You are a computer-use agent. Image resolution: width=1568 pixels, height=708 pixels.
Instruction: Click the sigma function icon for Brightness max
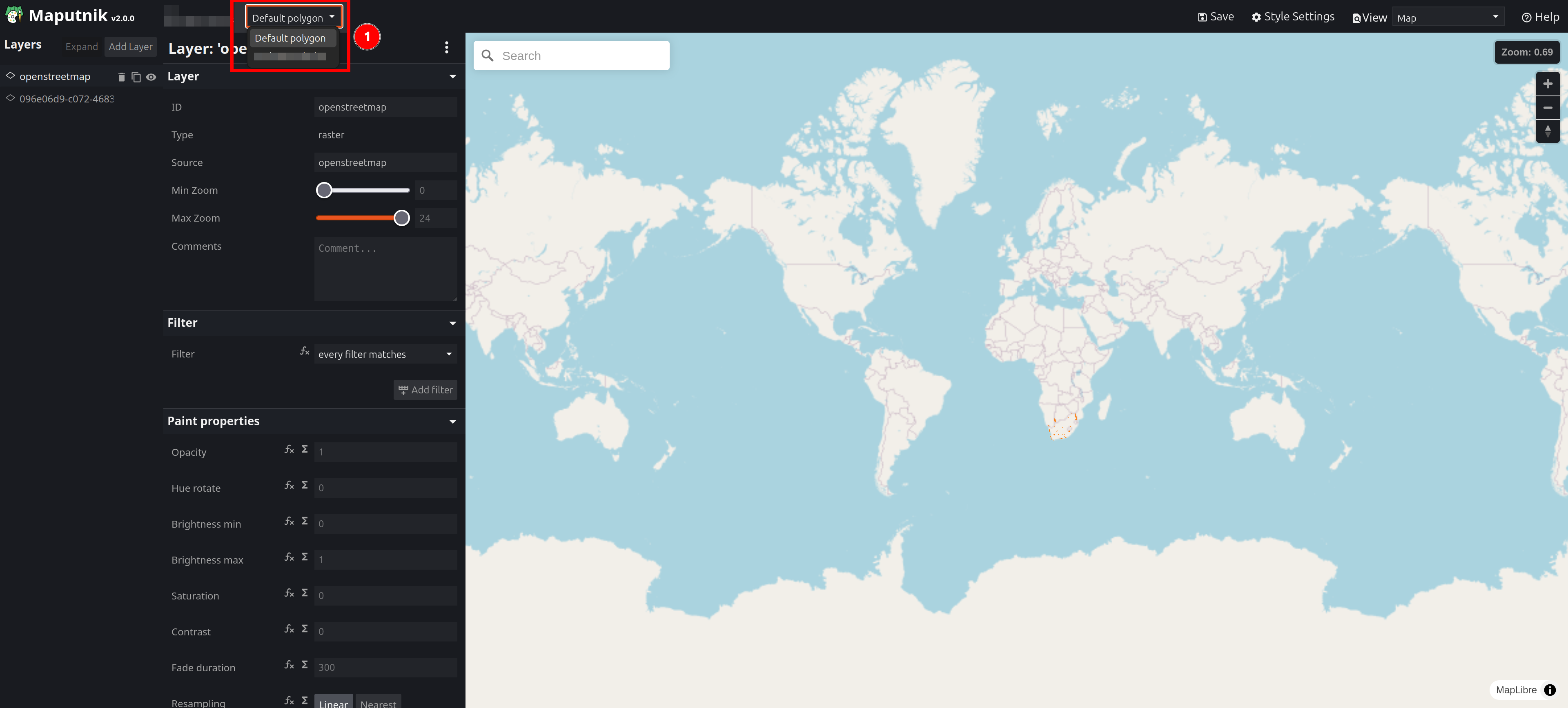[304, 557]
